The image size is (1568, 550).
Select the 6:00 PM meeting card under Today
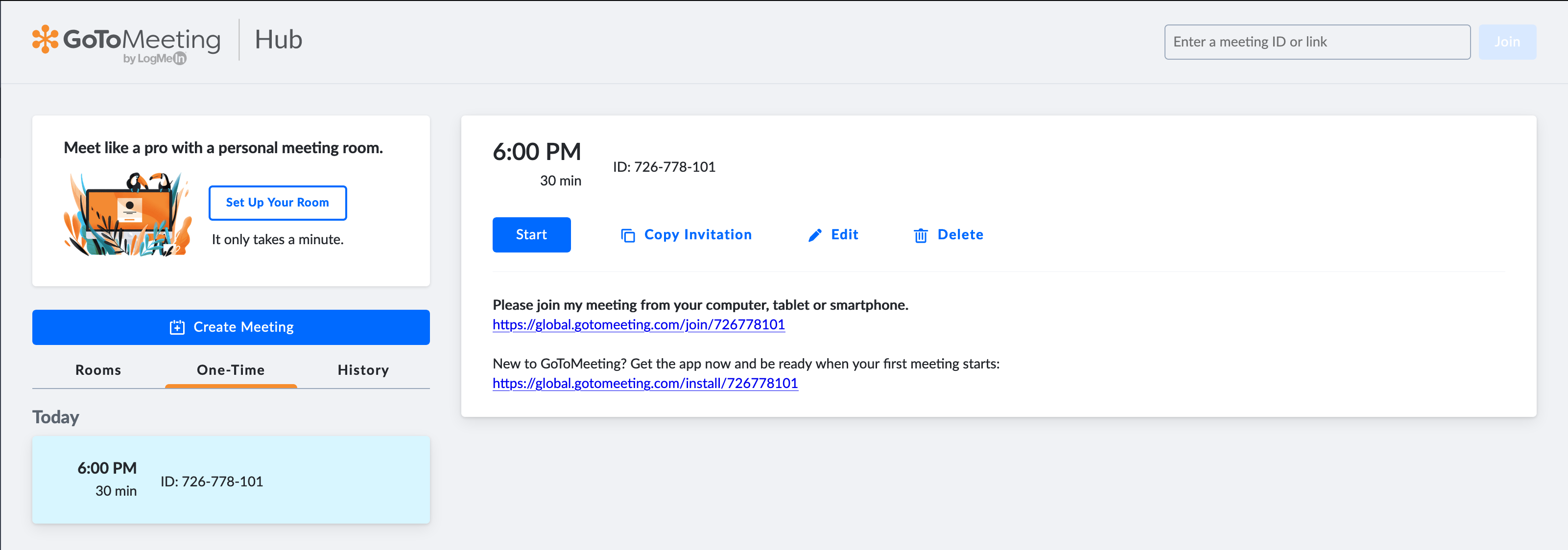point(231,480)
